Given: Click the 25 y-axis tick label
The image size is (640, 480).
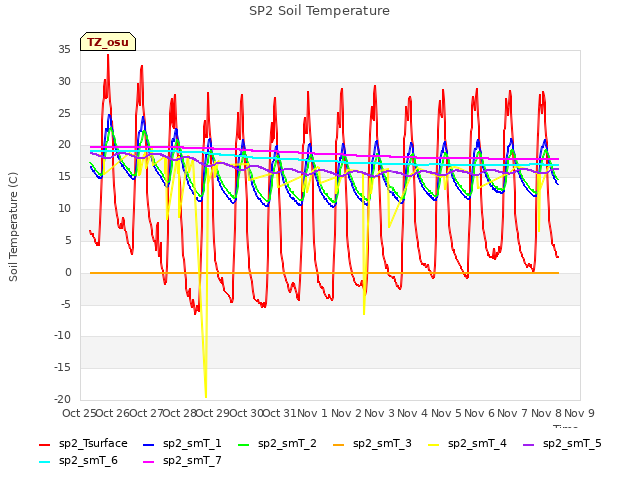Looking at the screenshot, I should 64,113.
